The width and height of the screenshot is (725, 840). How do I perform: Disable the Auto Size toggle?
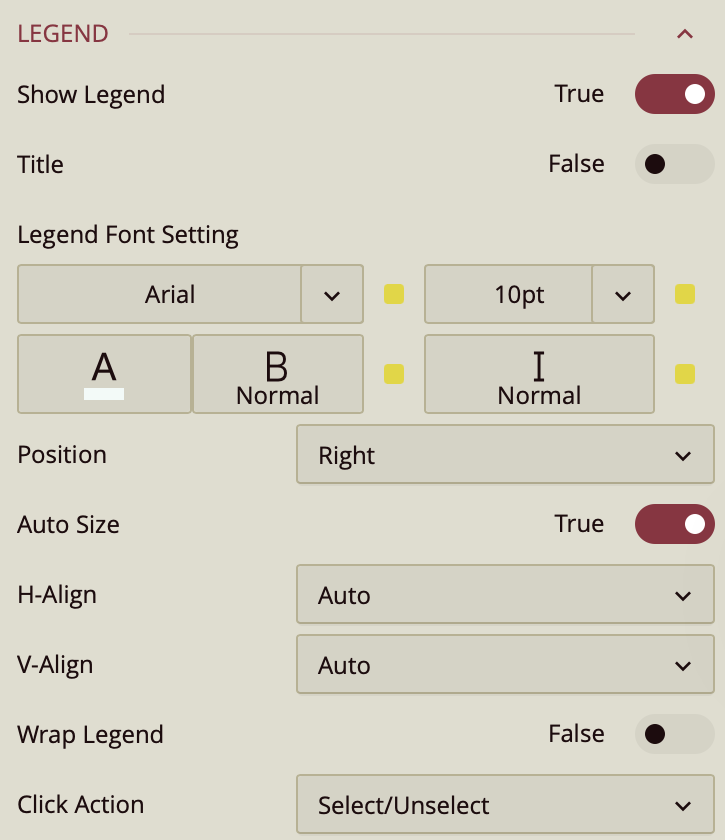(675, 525)
